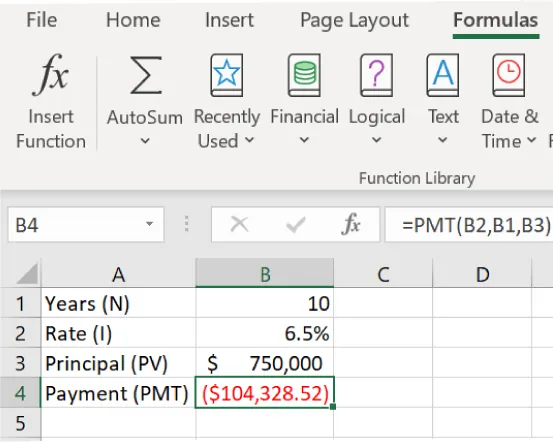Expand the Text functions dropdown arrow
553x442 pixels.
click(443, 140)
